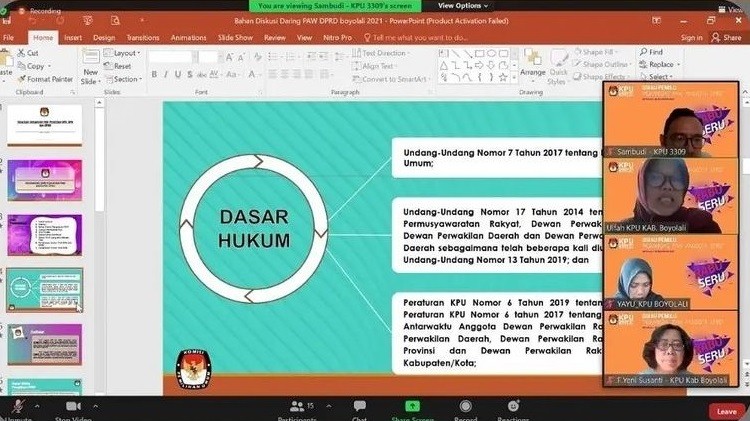The image size is (750, 421).
Task: Click Sign in at top right
Action: 691,37
